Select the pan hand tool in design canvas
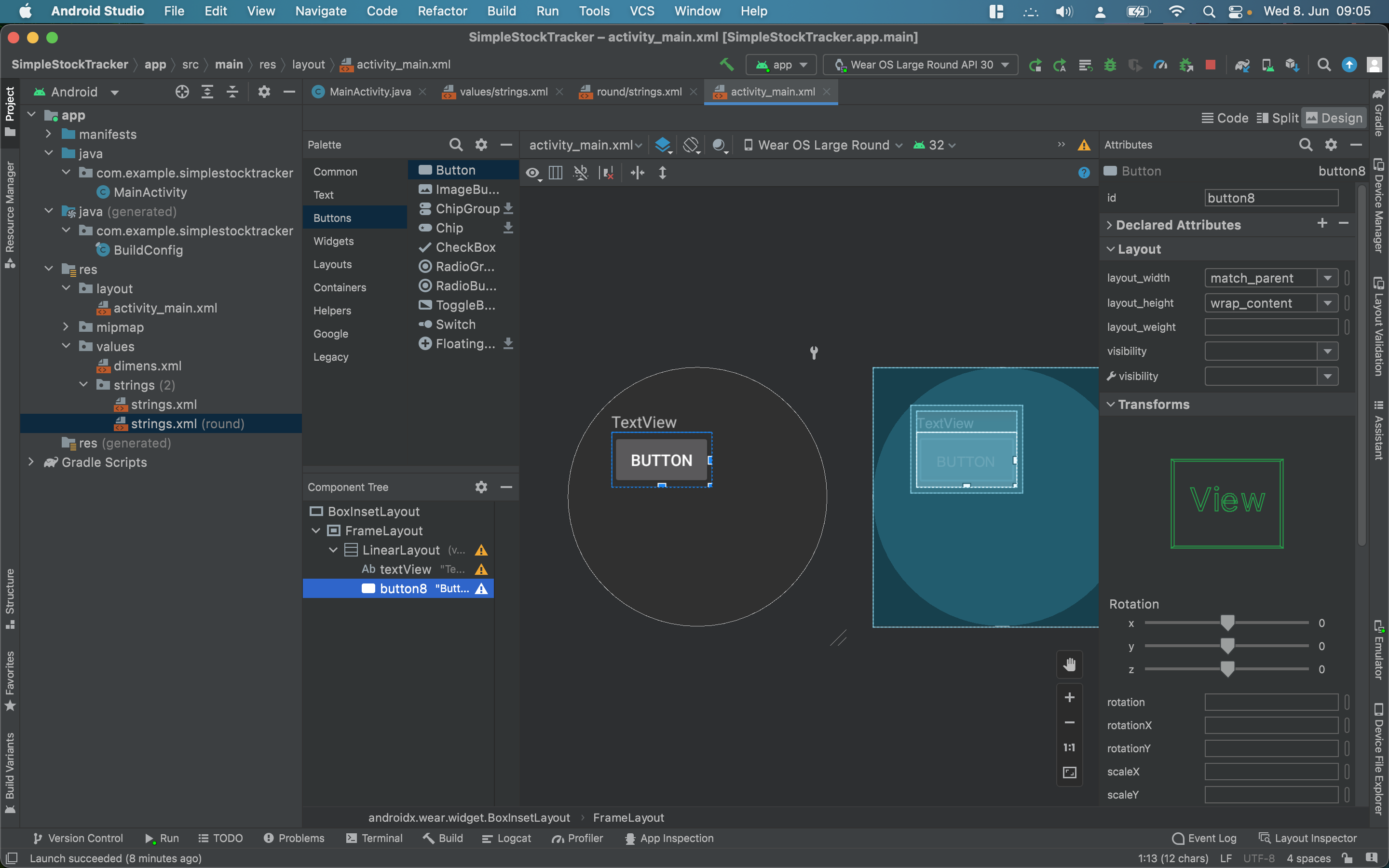Viewport: 1389px width, 868px height. (x=1069, y=665)
